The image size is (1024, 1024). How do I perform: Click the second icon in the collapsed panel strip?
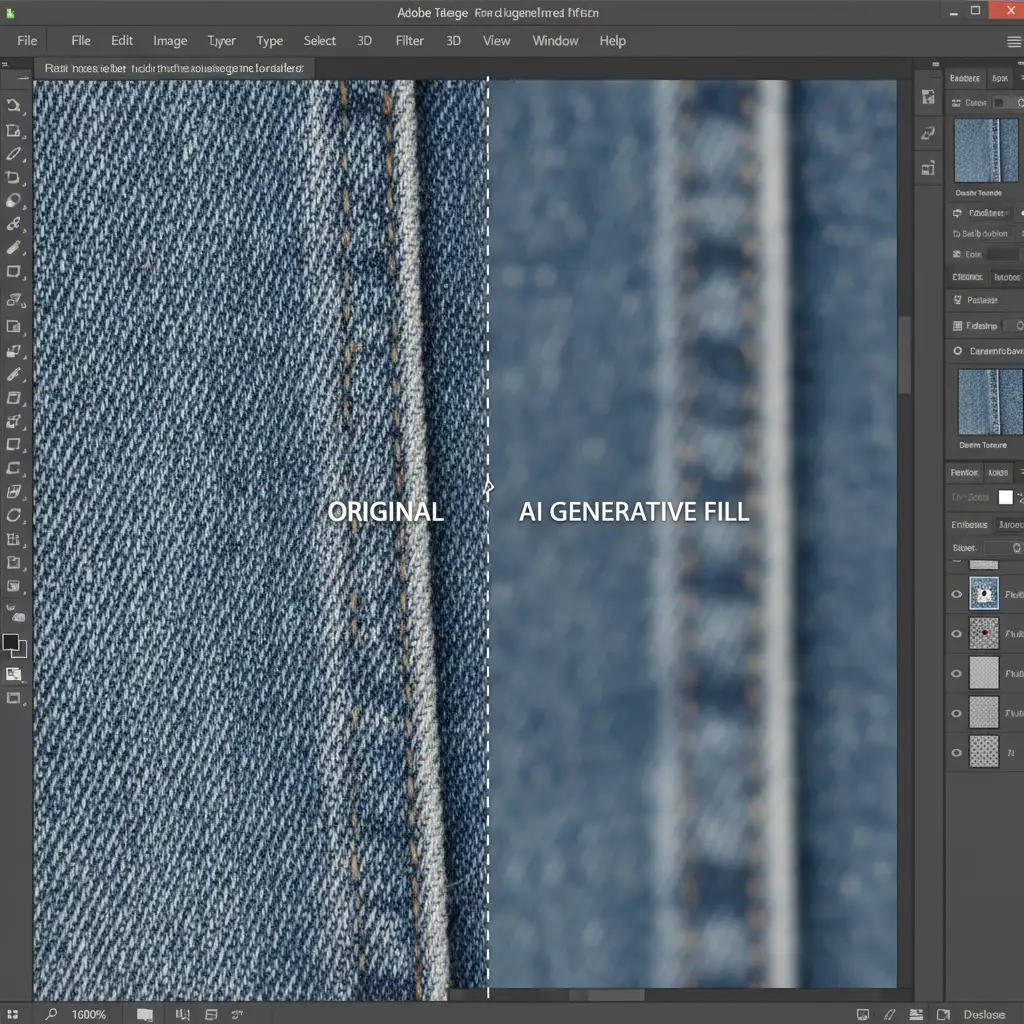(x=929, y=133)
